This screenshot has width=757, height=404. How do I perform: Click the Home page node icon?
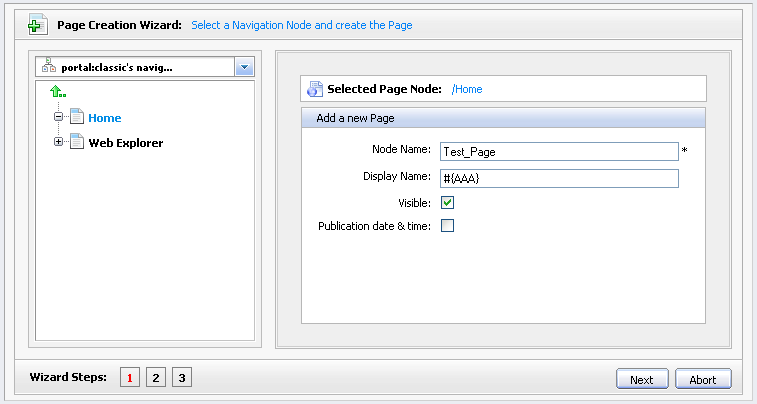77,117
